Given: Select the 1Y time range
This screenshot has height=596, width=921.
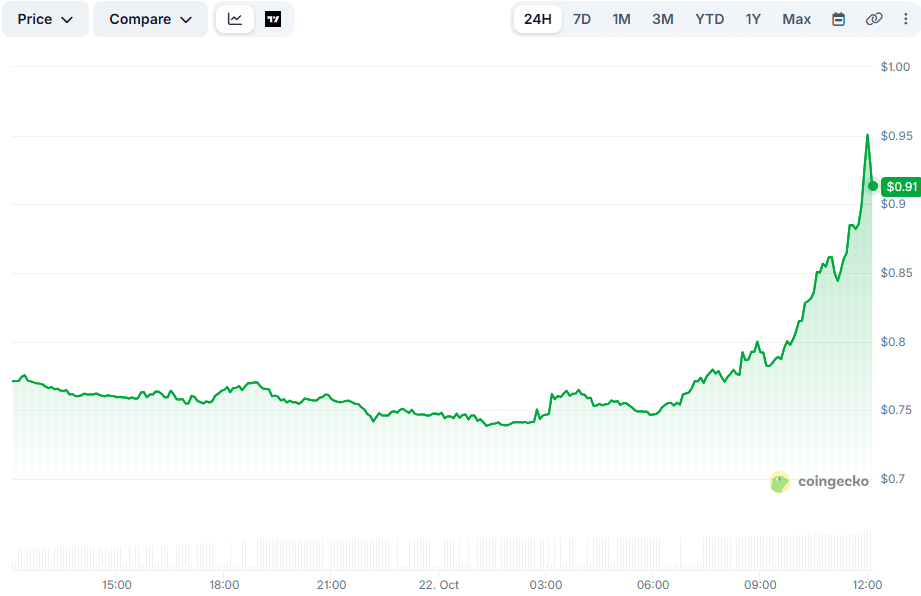Looking at the screenshot, I should coord(753,19).
